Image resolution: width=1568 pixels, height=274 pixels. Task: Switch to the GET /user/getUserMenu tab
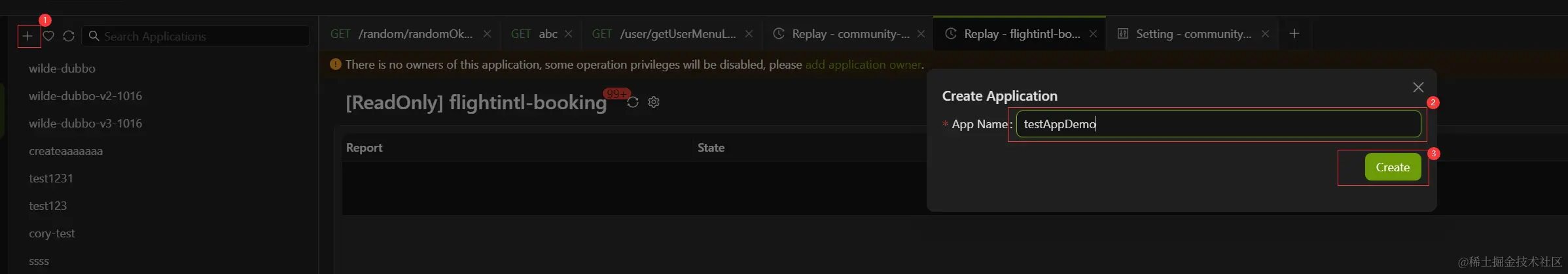click(677, 34)
